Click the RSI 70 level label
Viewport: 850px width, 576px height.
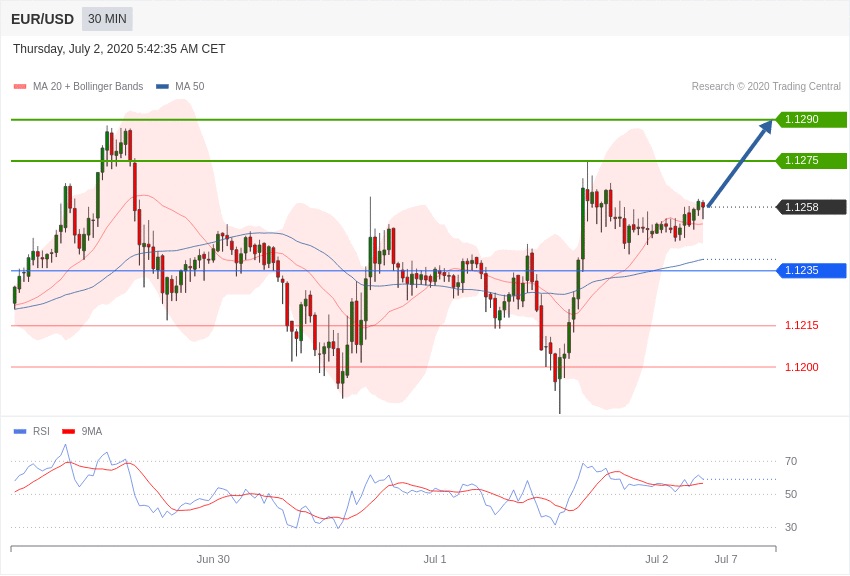point(791,462)
